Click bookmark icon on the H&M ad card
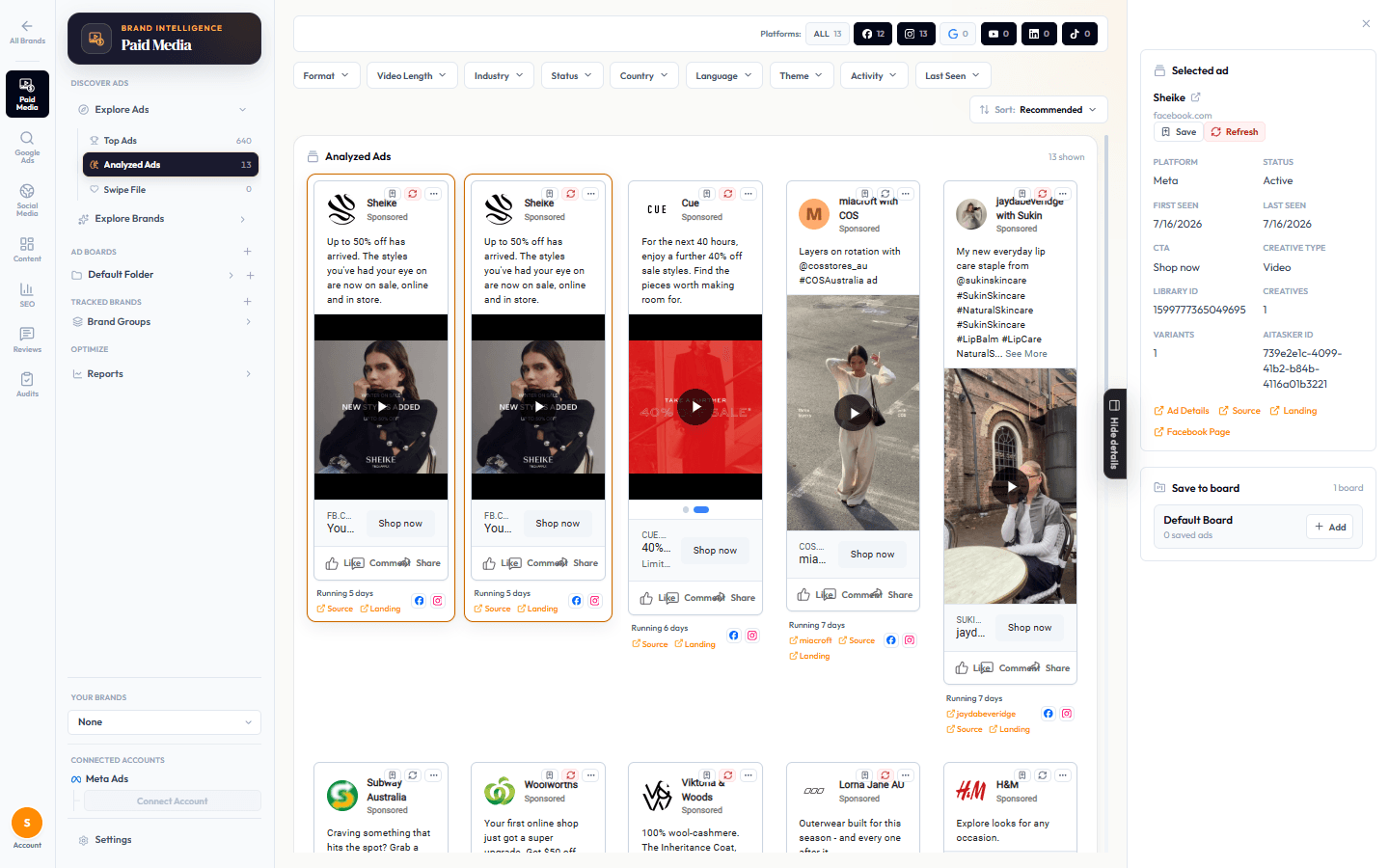Screen dimensions: 1389x868 tap(1021, 775)
